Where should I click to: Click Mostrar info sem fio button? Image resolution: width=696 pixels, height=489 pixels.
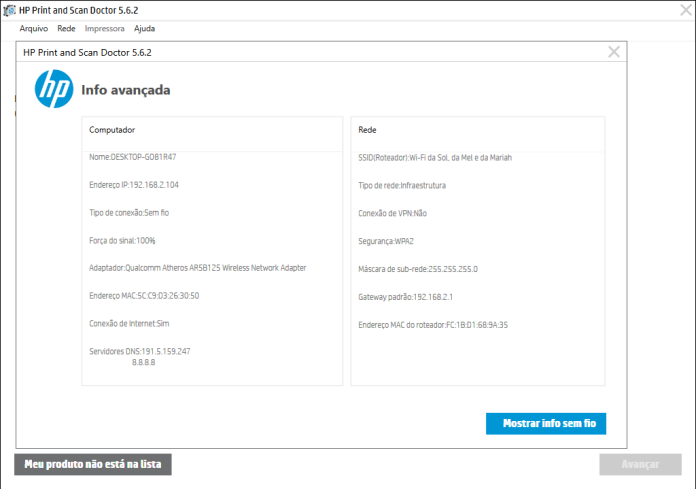point(546,423)
